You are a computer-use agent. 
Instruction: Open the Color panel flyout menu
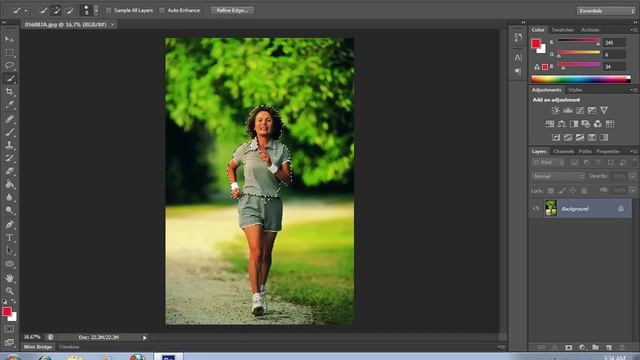[633, 30]
